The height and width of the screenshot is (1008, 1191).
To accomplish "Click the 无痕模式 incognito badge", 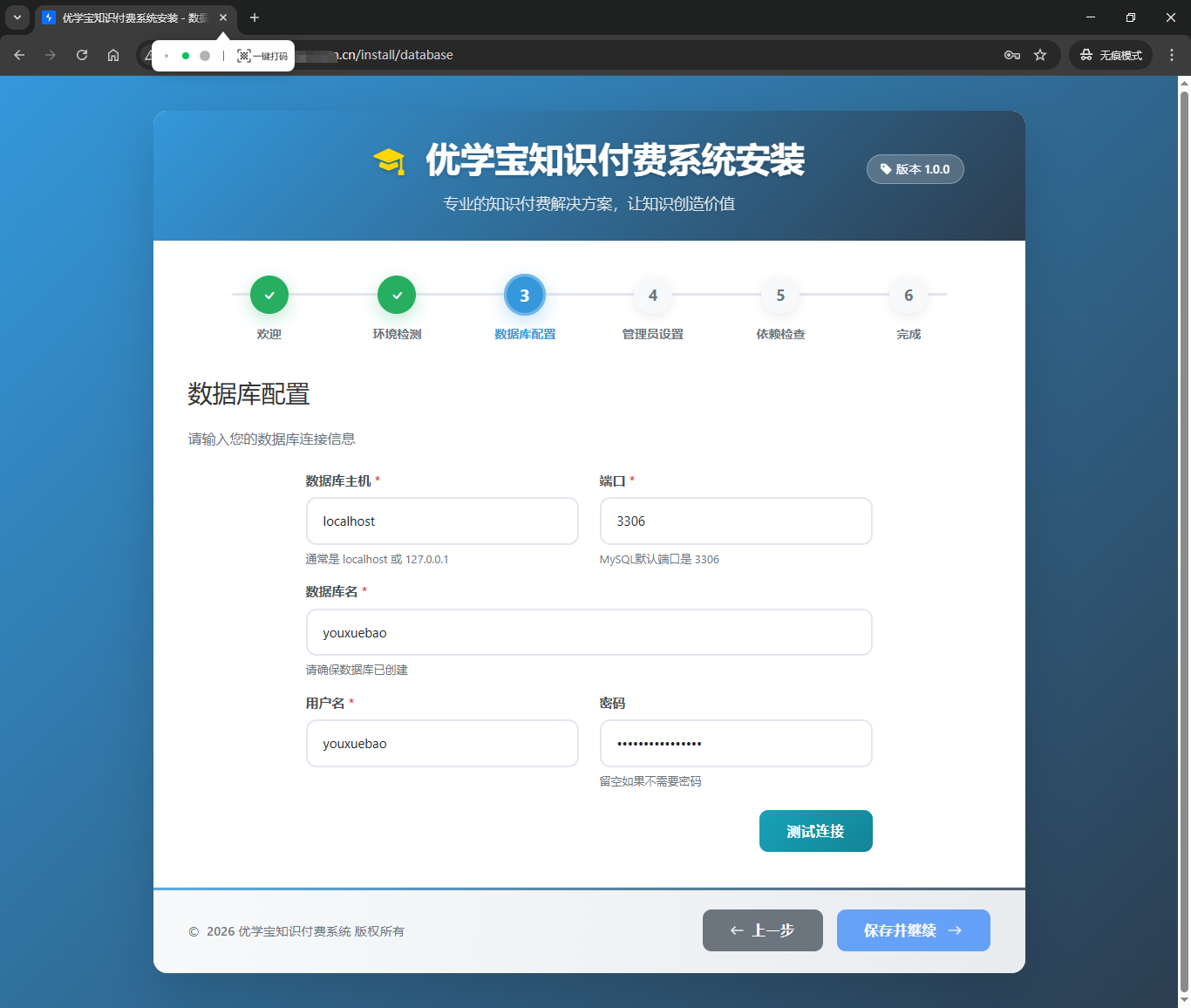I will 1110,55.
